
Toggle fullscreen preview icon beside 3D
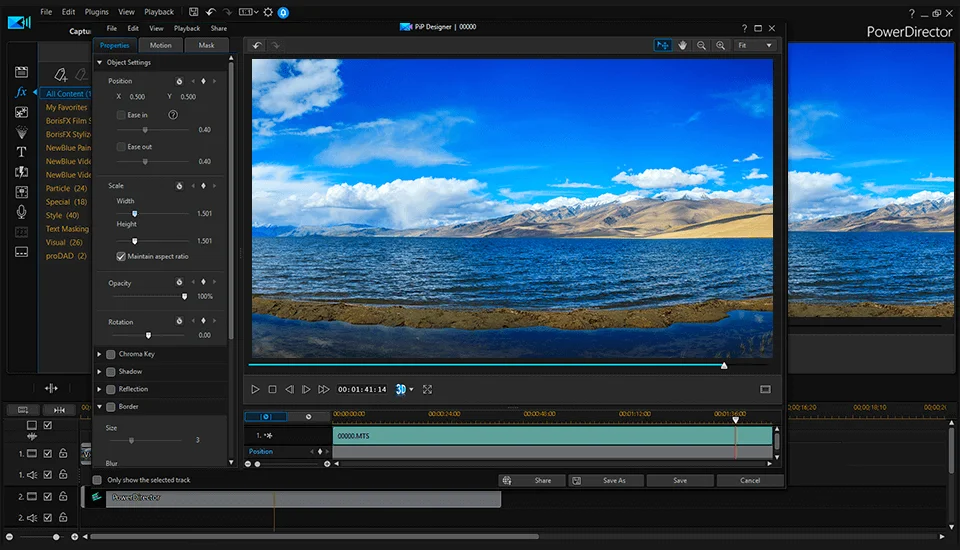coord(427,389)
